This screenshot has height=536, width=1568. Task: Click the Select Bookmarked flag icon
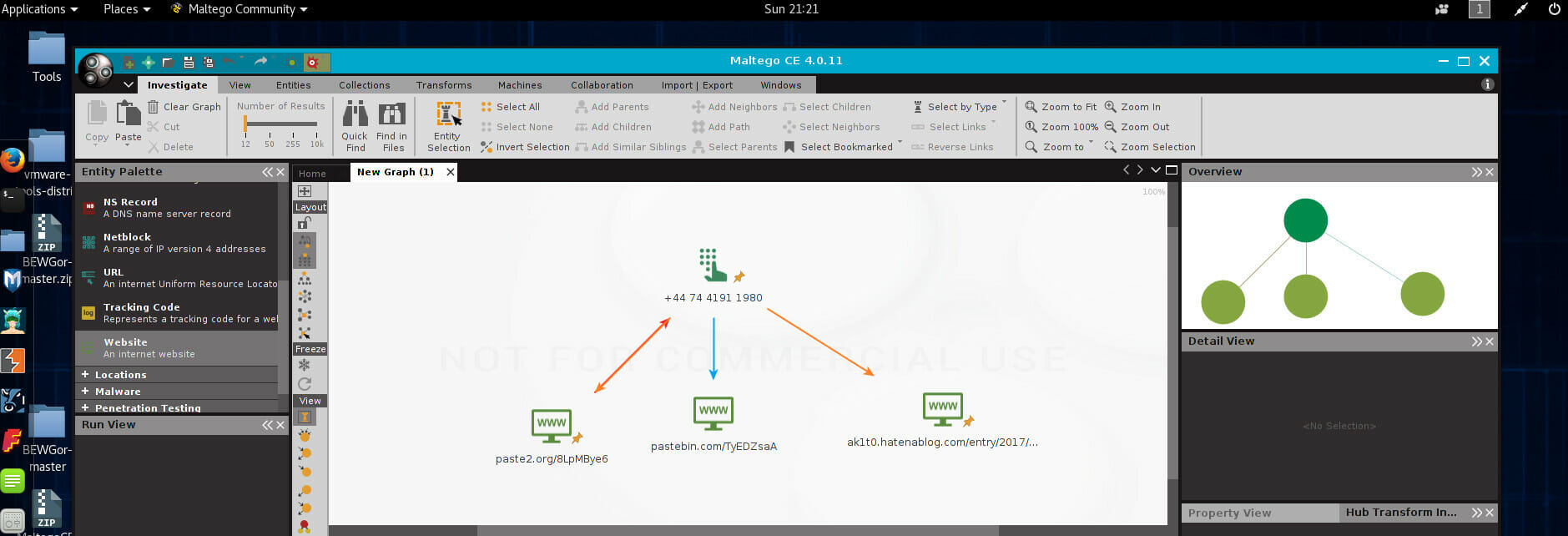(789, 147)
